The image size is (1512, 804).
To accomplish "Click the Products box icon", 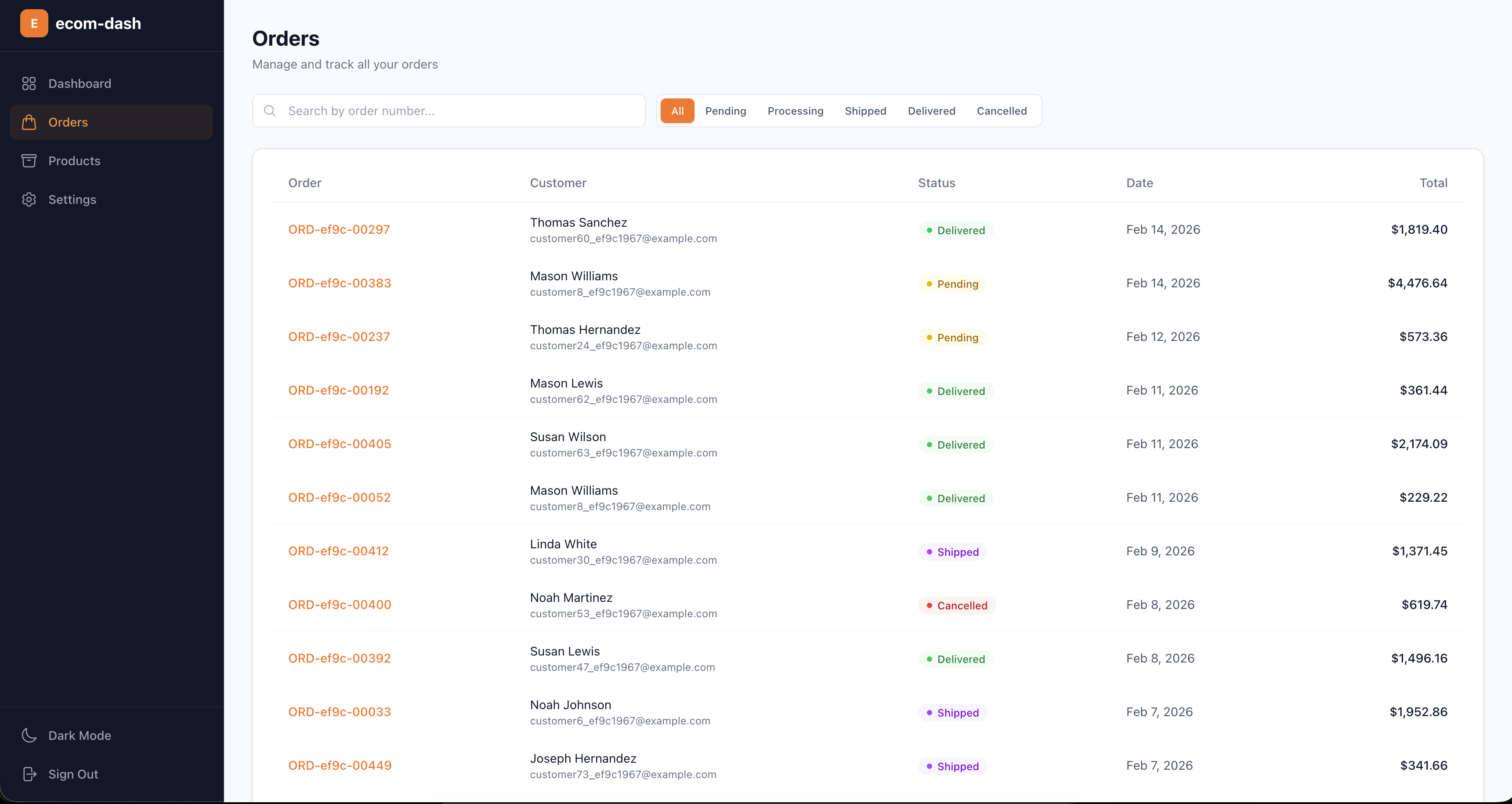I will coord(29,161).
